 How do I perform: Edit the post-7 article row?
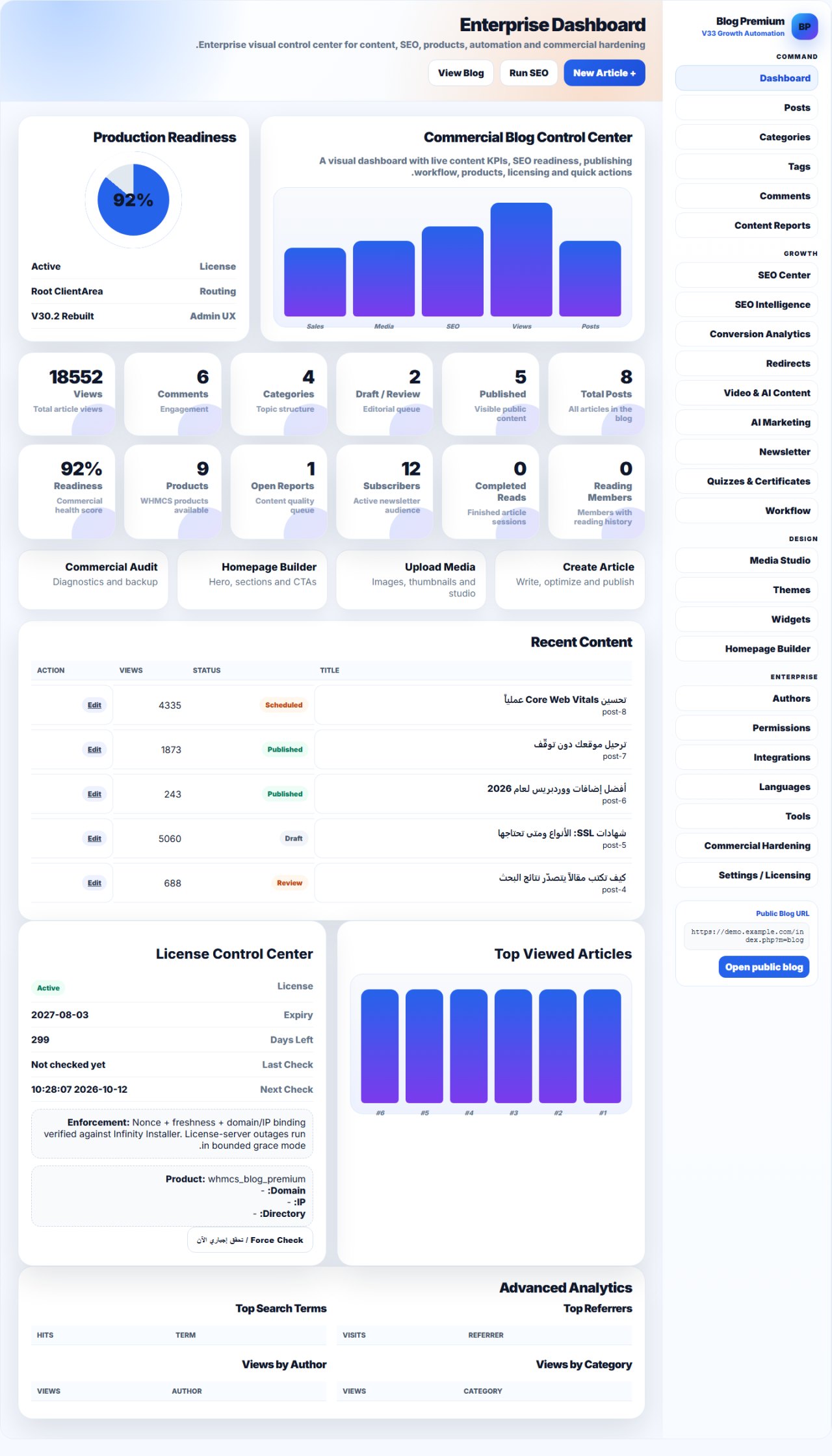pyautogui.click(x=94, y=749)
